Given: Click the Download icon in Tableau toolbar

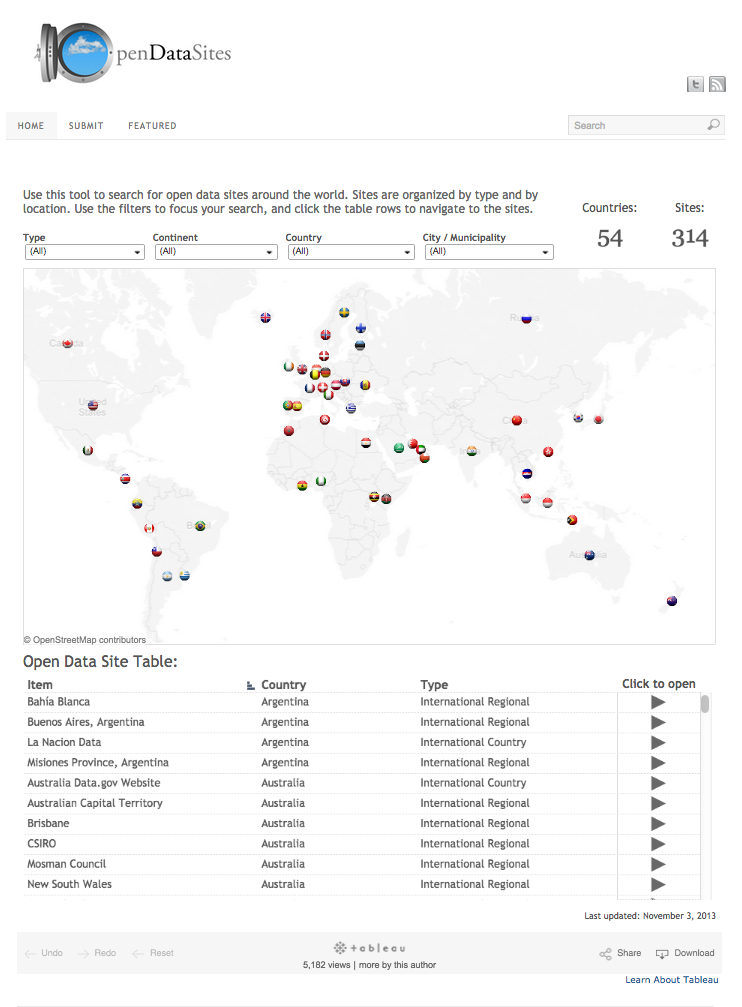Looking at the screenshot, I should click(662, 954).
